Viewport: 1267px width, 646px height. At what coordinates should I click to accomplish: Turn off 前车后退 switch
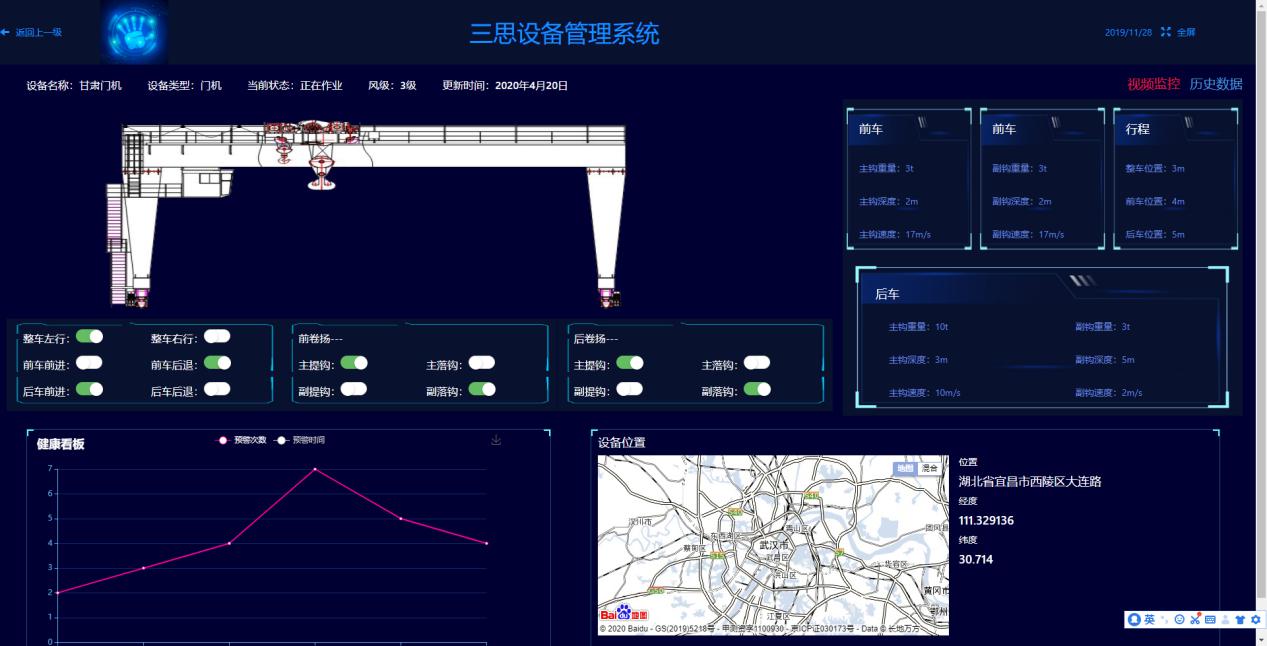coord(217,363)
